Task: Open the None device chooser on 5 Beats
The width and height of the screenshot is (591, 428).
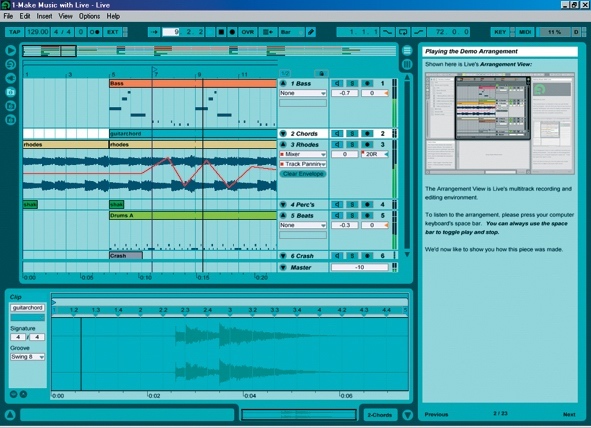Action: 303,225
